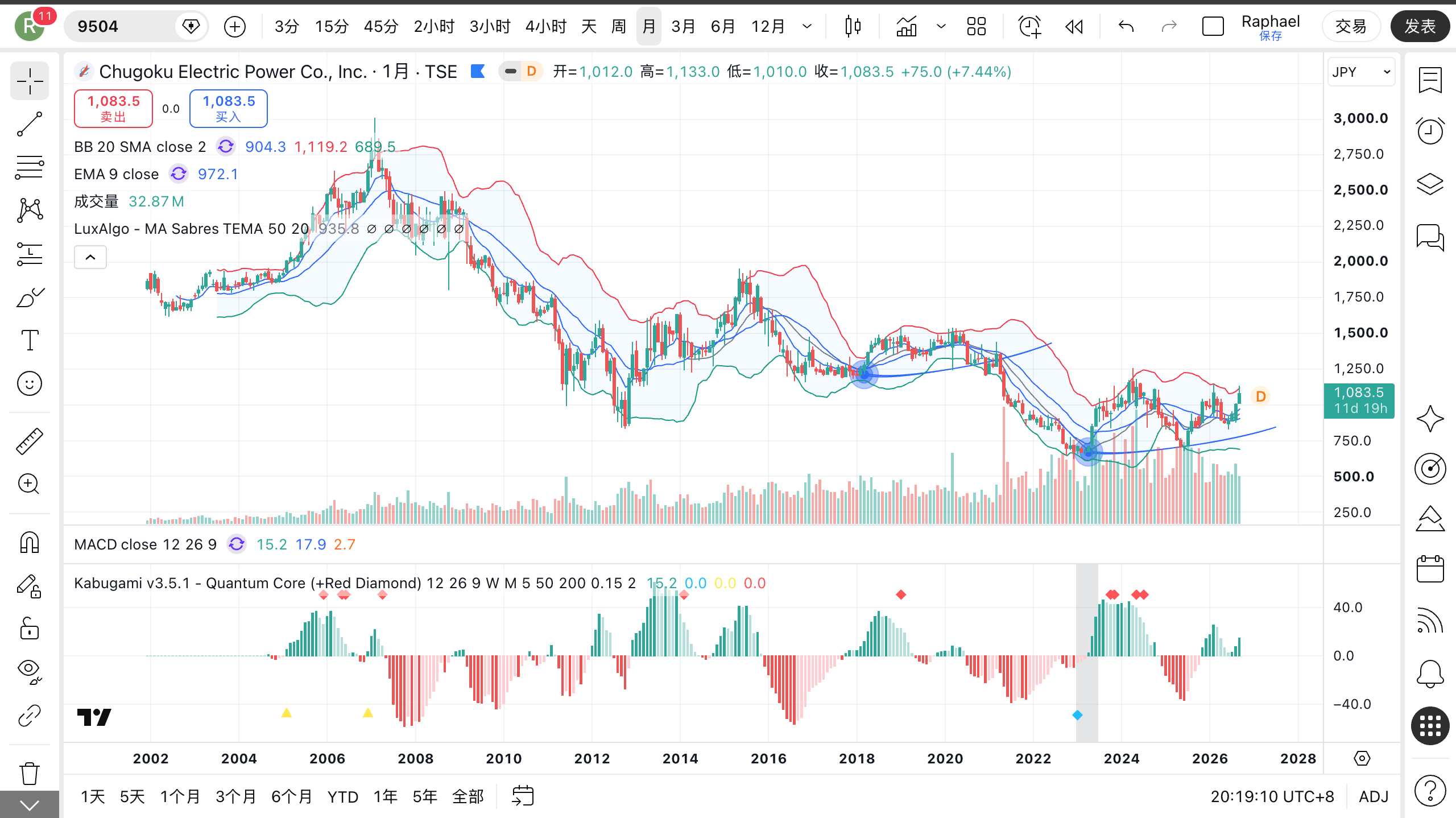Open the Fibonacci retracement tools

click(30, 167)
